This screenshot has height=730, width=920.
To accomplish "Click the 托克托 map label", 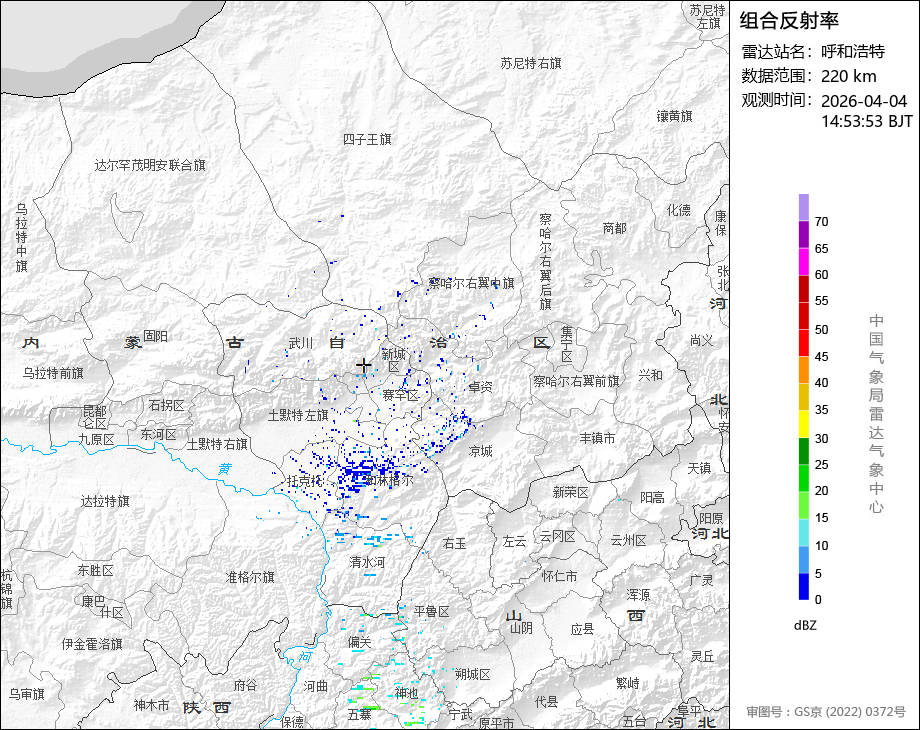I will (x=305, y=481).
